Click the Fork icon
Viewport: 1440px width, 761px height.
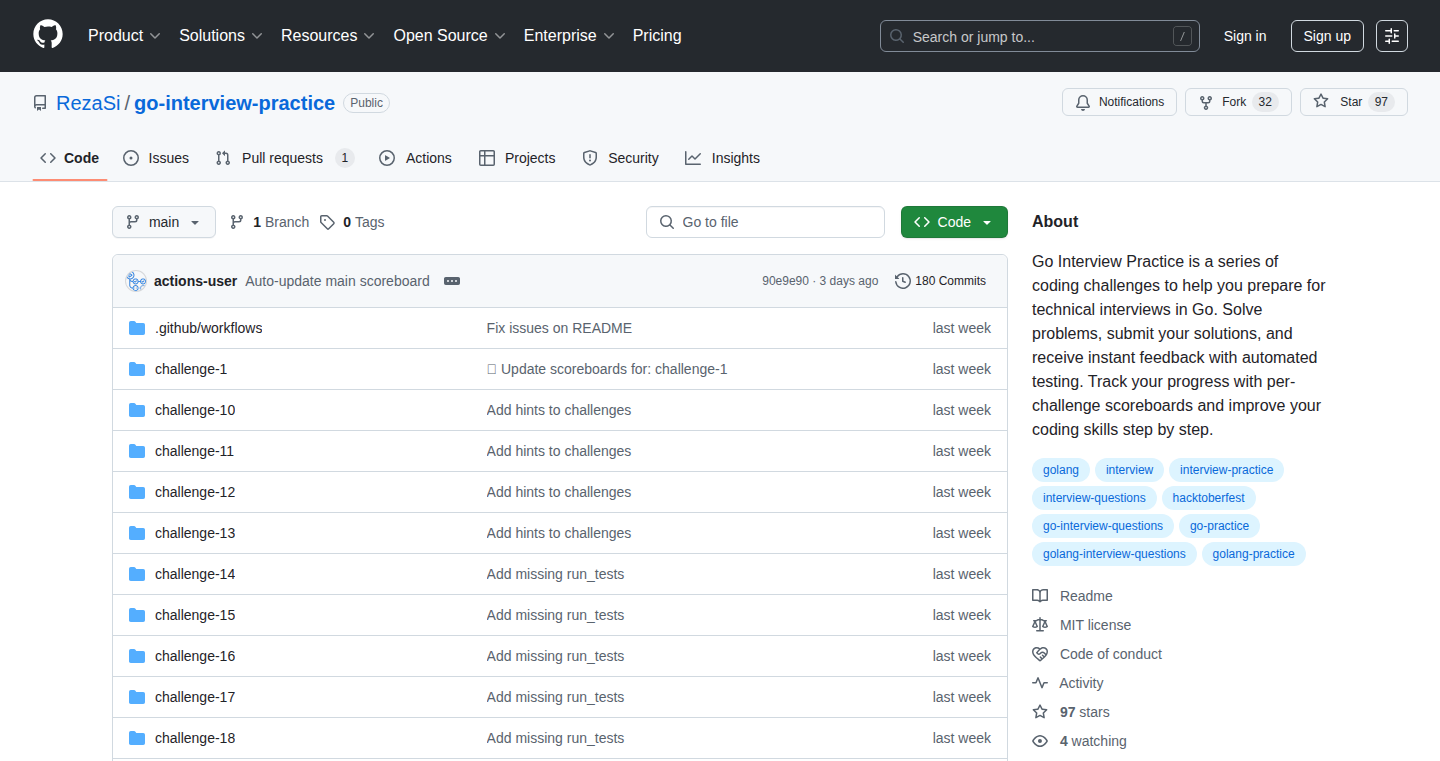click(1206, 102)
